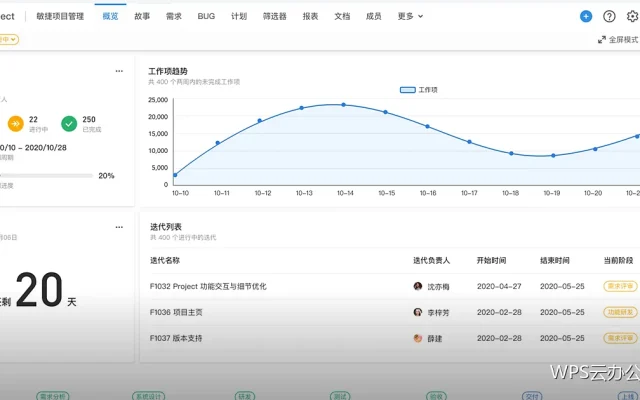
Task: Open the 报表 tab
Action: tap(310, 16)
